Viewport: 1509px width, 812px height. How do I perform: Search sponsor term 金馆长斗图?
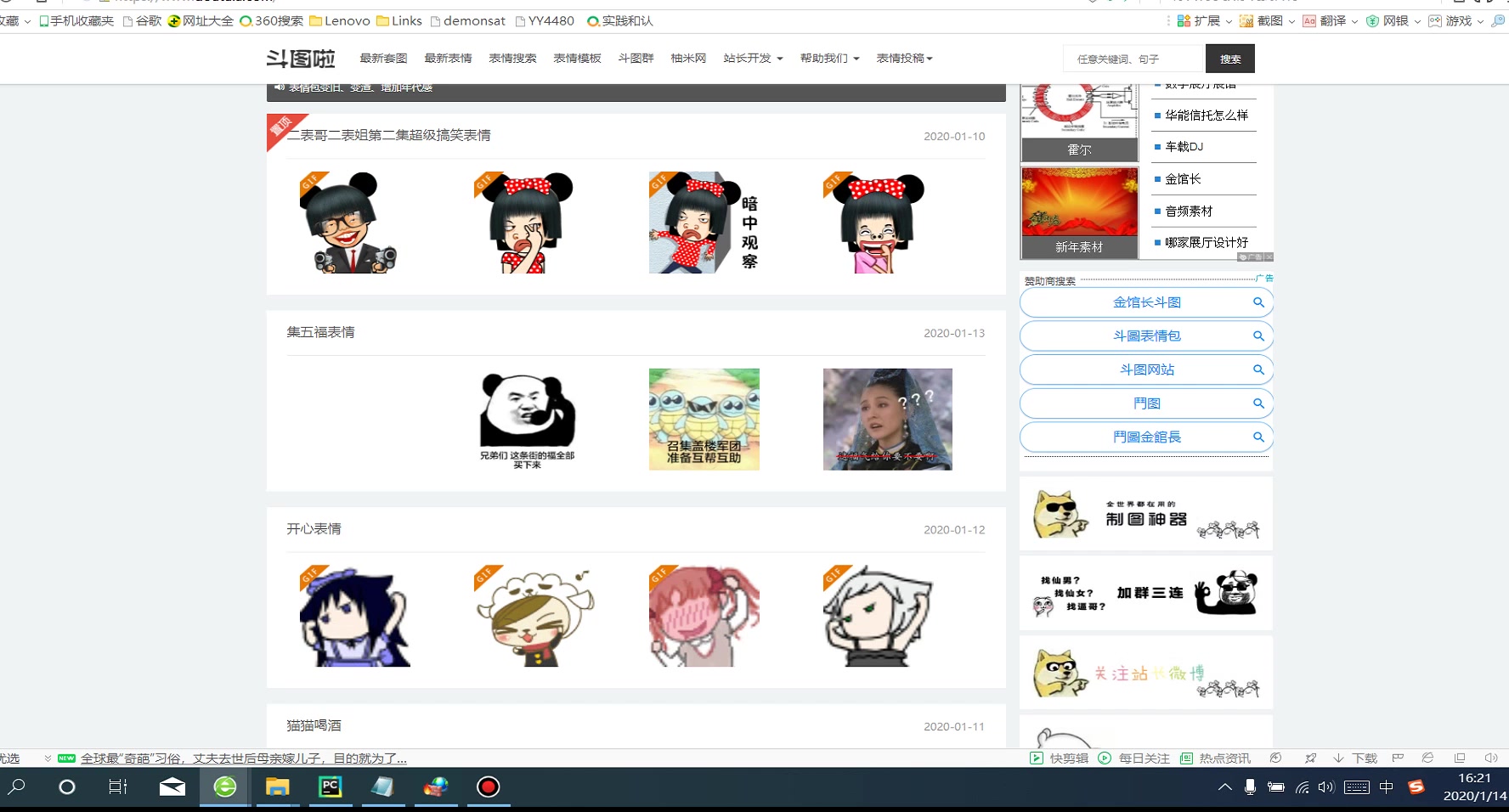1146,302
